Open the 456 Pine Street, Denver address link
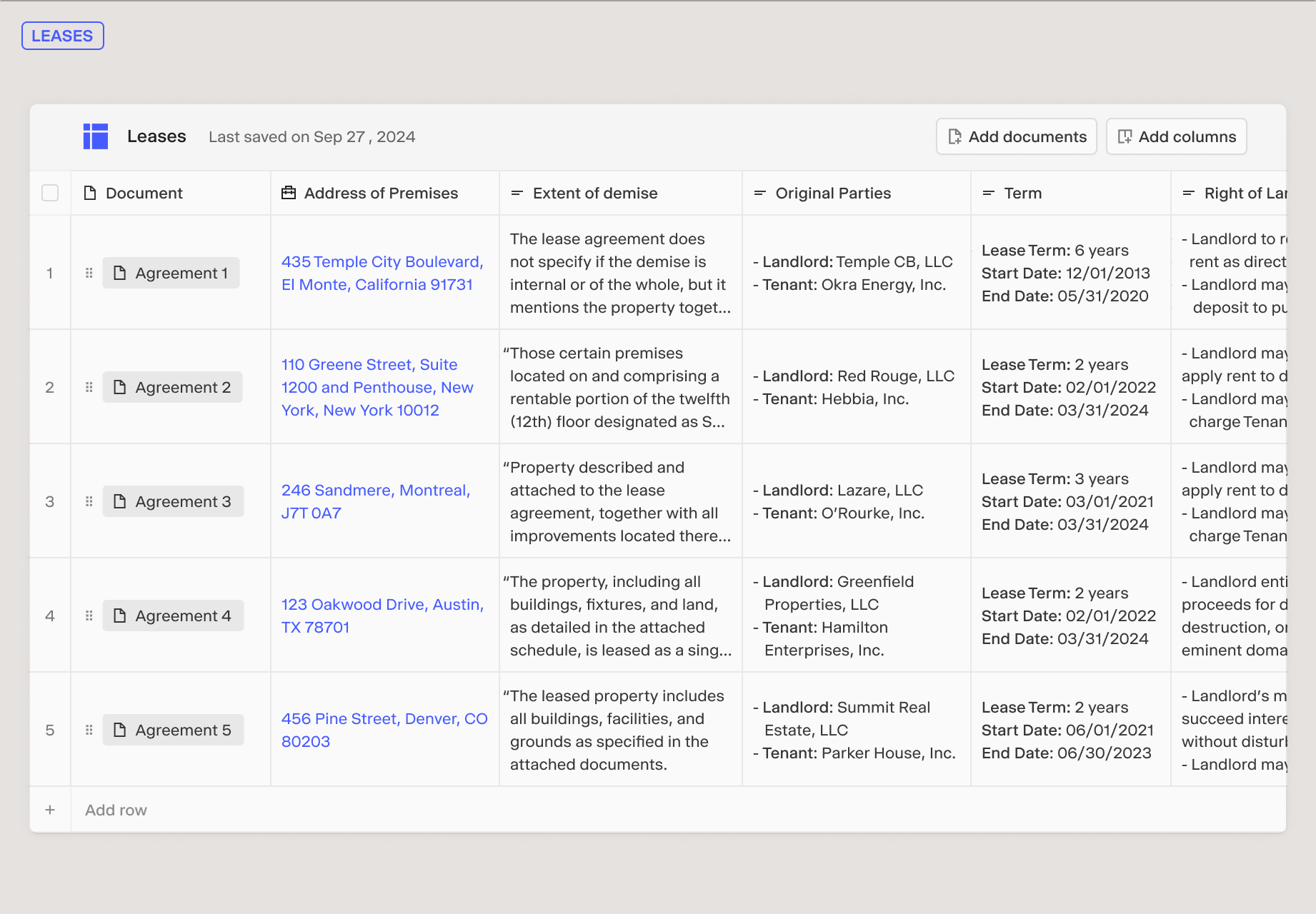 tap(384, 730)
